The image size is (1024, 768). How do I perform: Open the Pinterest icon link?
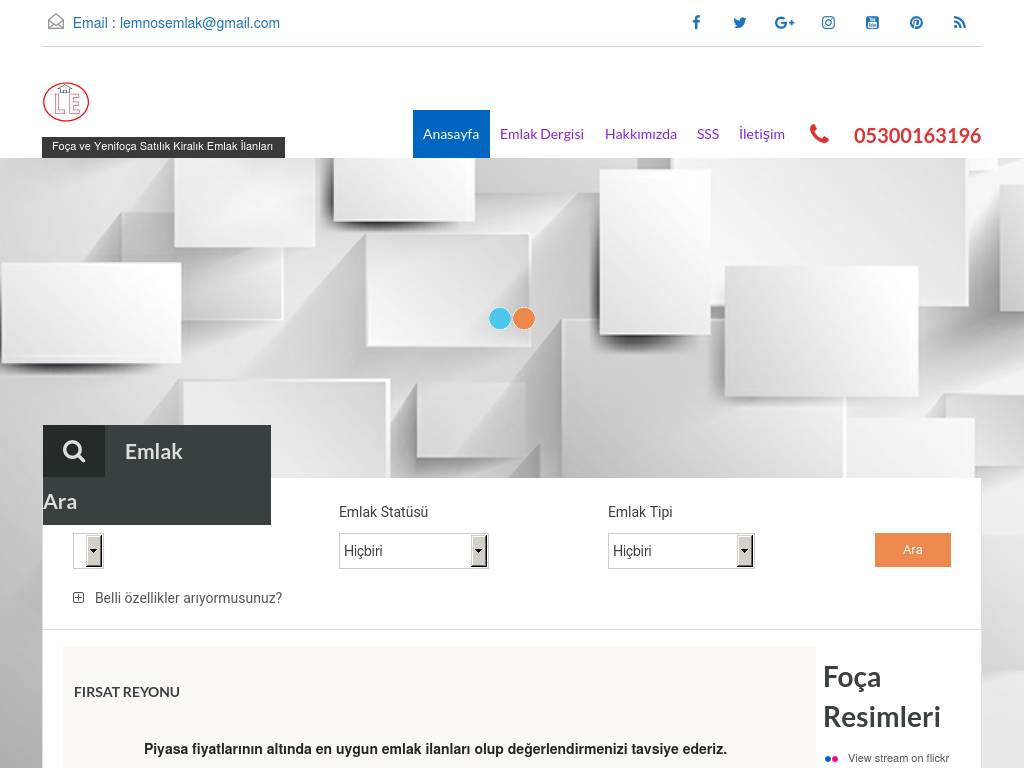(x=916, y=22)
